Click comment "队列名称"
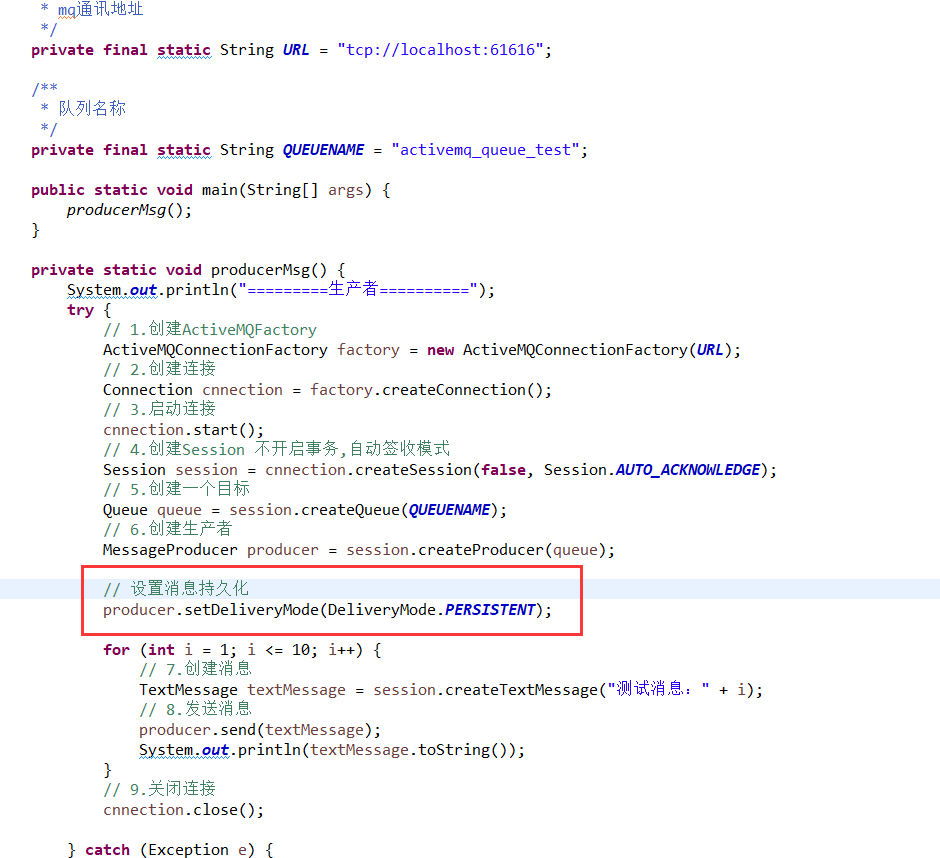The image size is (940, 858). 92,109
